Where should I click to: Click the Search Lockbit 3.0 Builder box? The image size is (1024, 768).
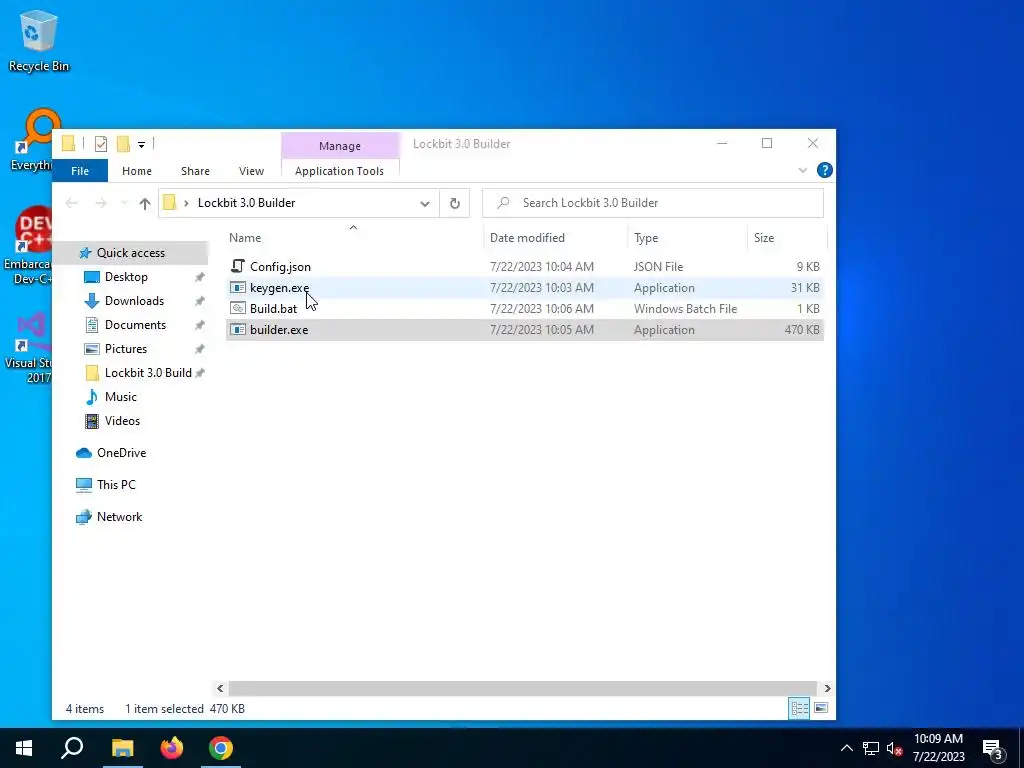click(652, 203)
